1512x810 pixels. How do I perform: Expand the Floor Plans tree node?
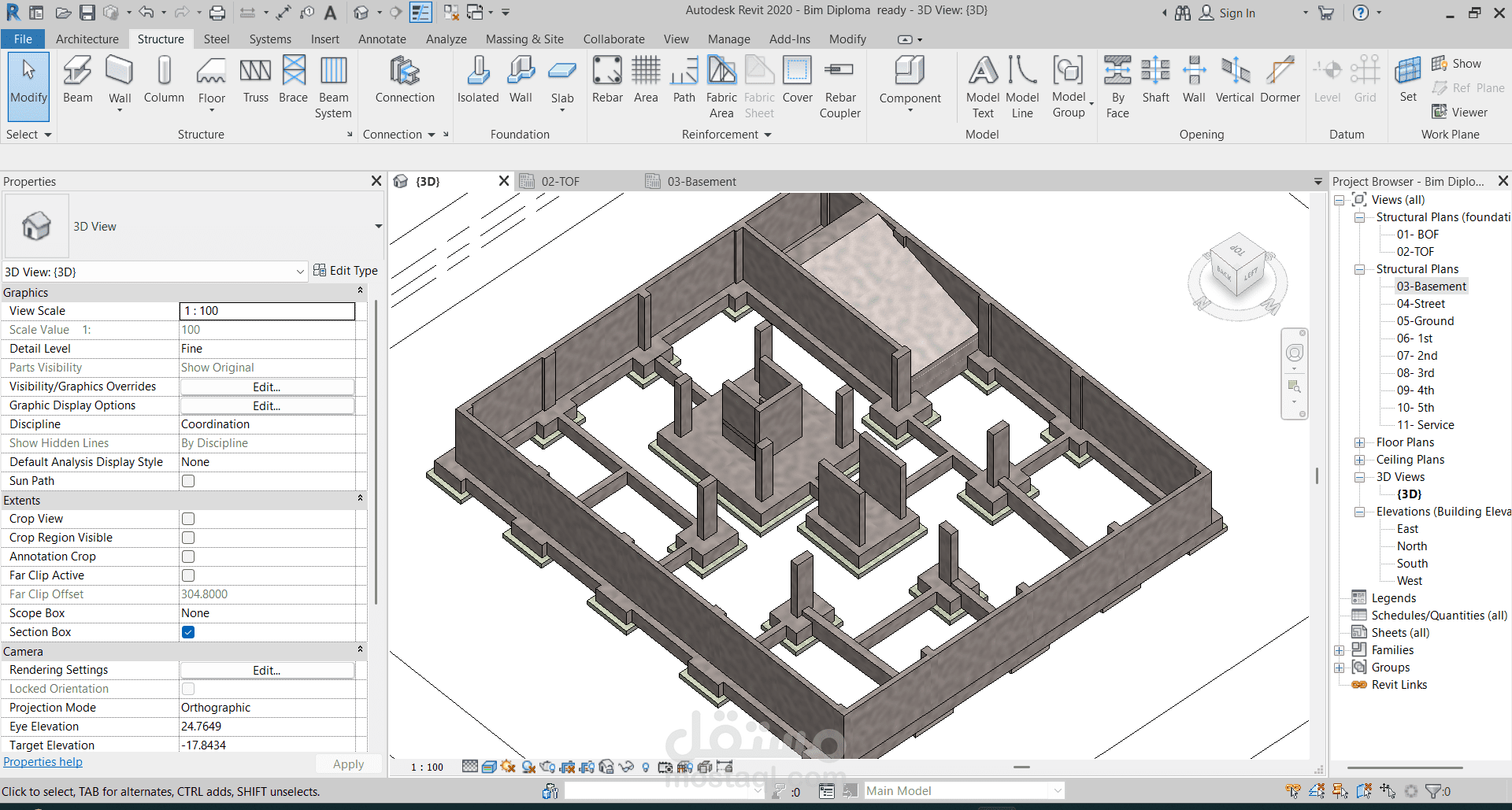(1359, 442)
